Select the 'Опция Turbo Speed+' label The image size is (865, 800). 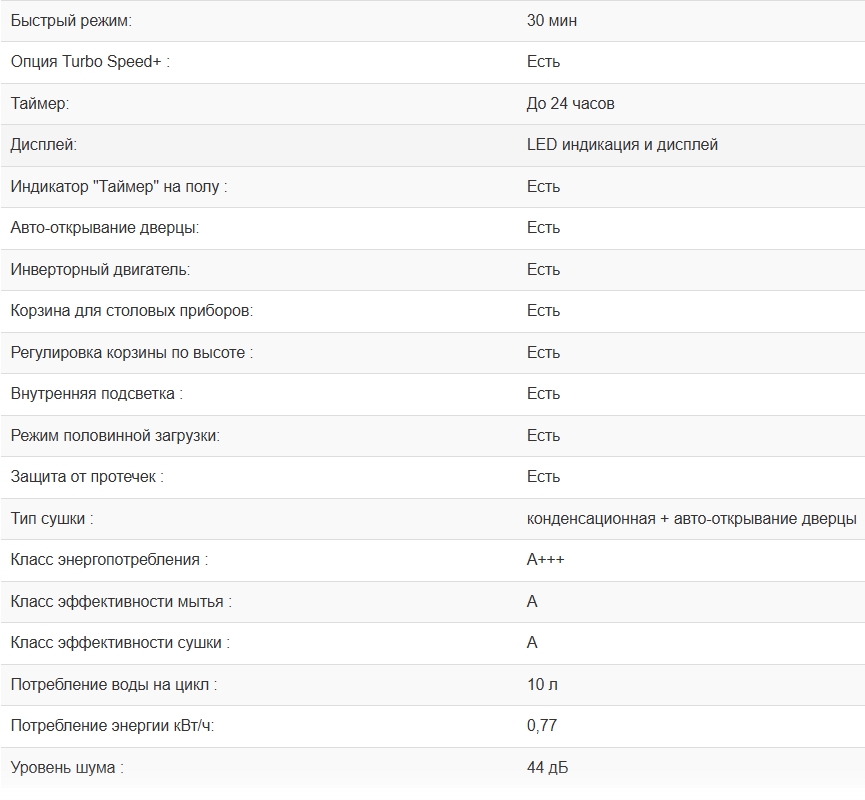pyautogui.click(x=90, y=62)
